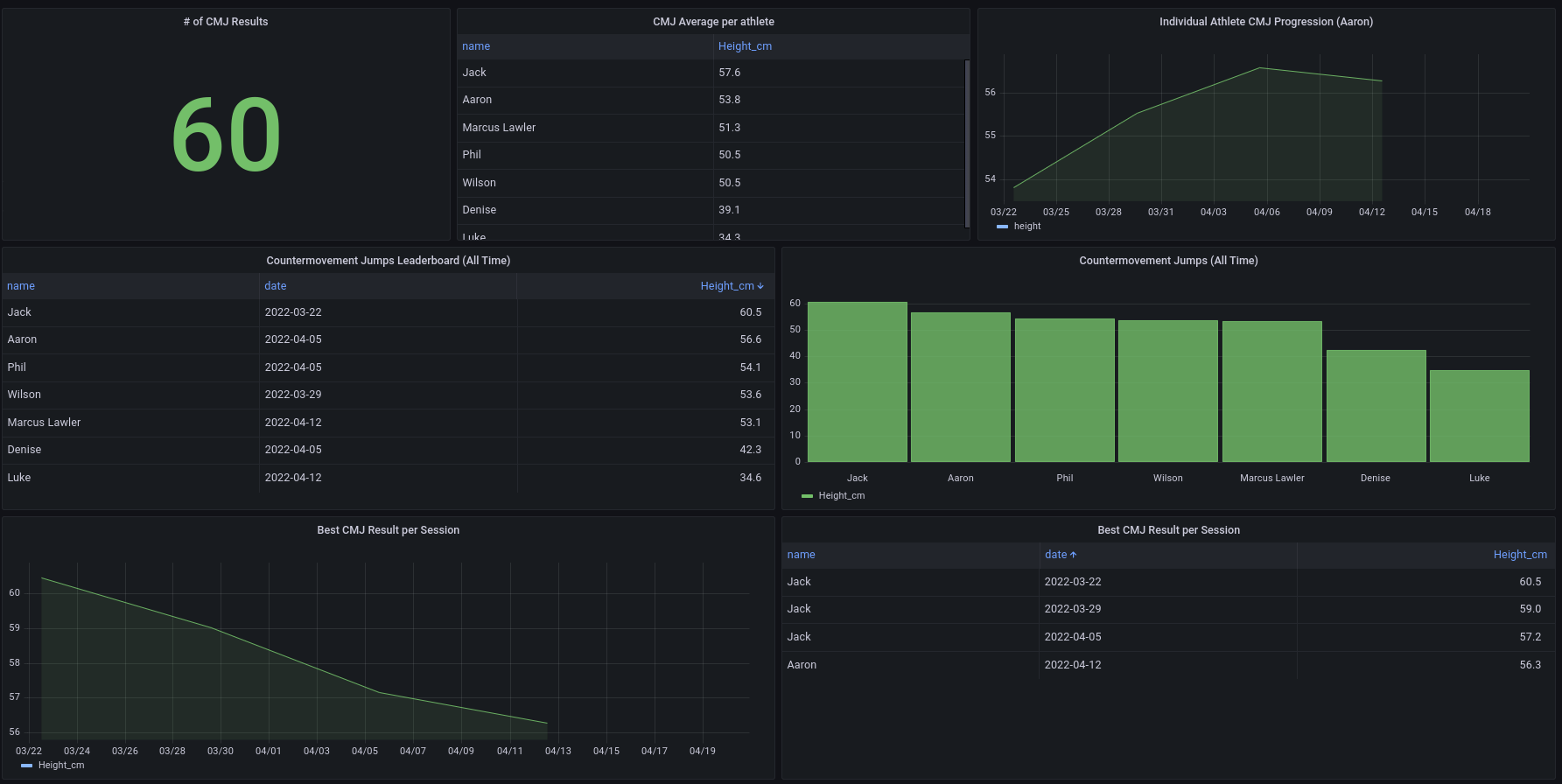
Task: Select Luke's bar in the bar chart
Action: click(x=1480, y=416)
